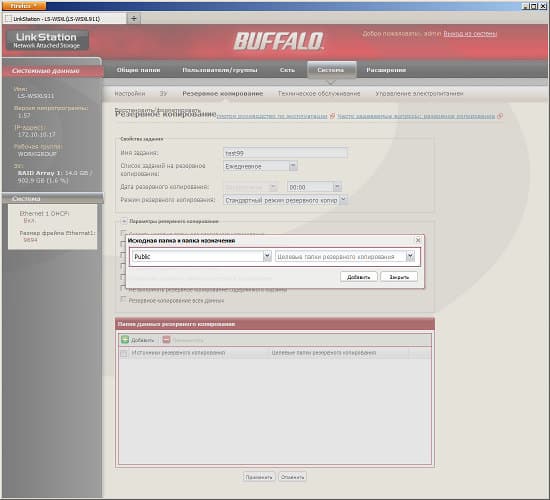Toggle Резервное копирование всех данных checkbox
Screen dimensions: 550x500
click(123, 300)
